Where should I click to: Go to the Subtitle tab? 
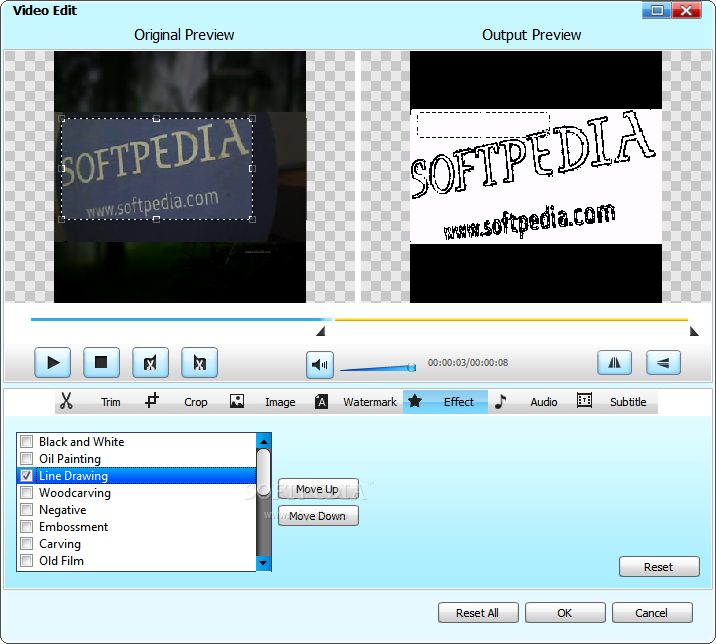[x=628, y=402]
